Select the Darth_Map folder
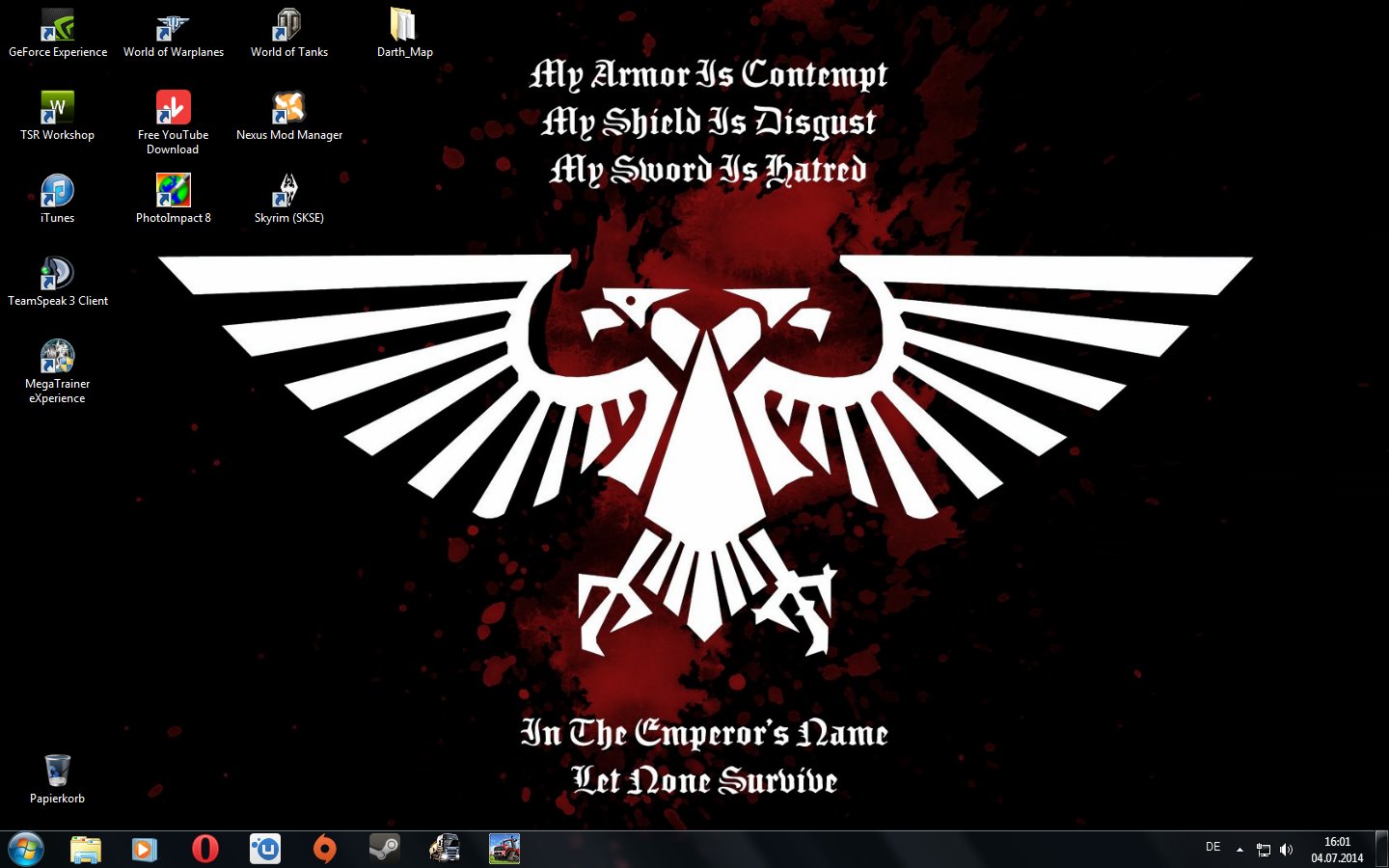 click(x=404, y=26)
